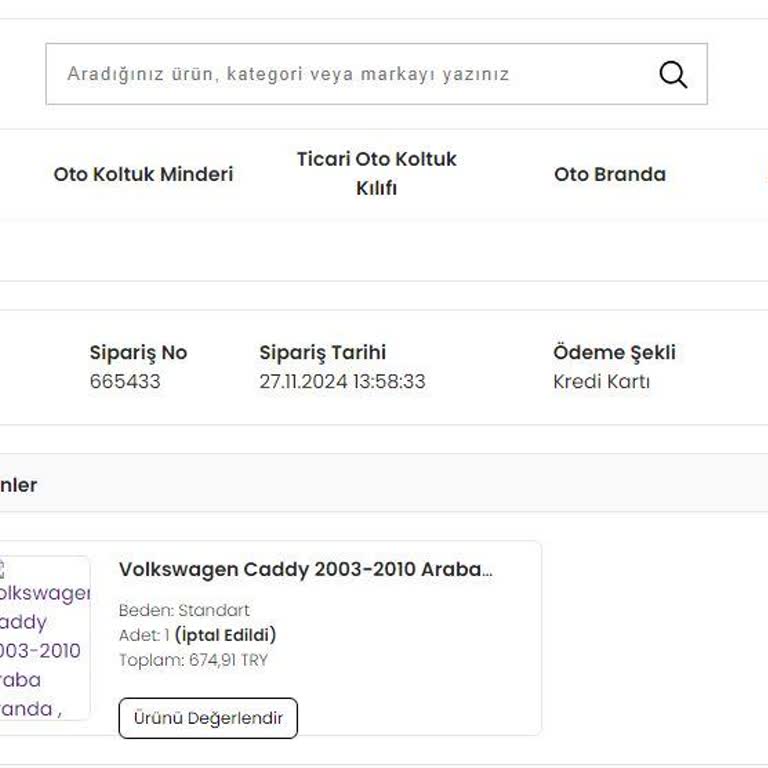Click the Adet: 1 quantity text
Viewport: 768px width, 768px height.
coord(144,635)
